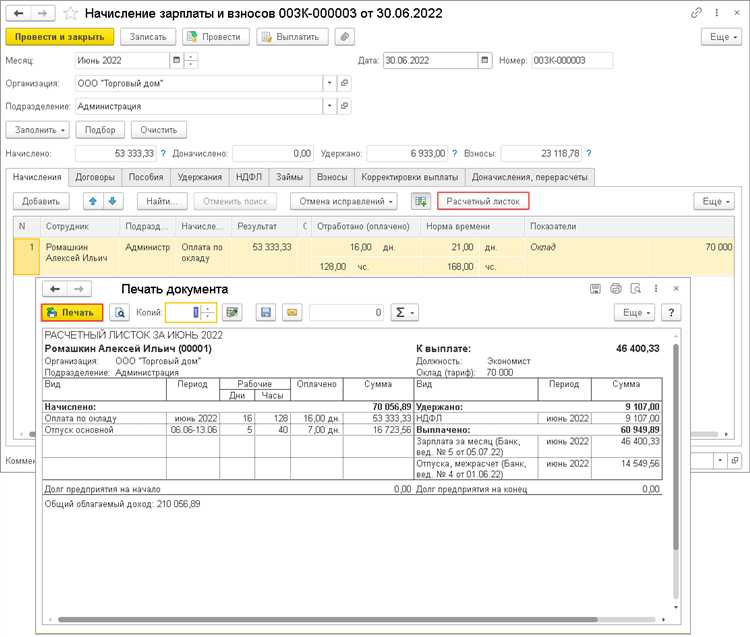Select Ромашкин Алексей Ильич table row
Screen dimensions: 750x637
click(x=374, y=257)
